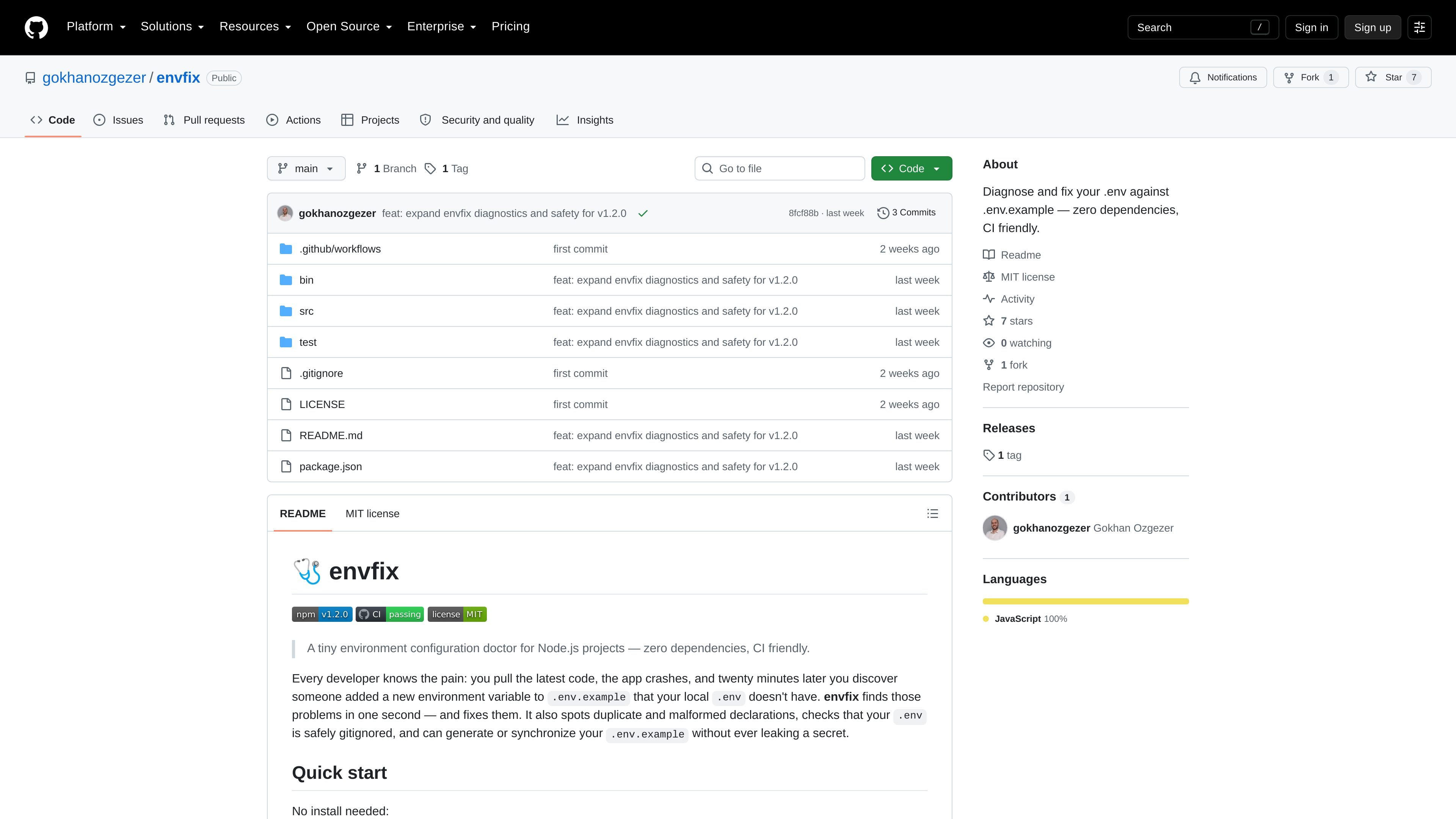Image resolution: width=1456 pixels, height=819 pixels.
Task: Click the package.json file icon
Action: pyautogui.click(x=286, y=466)
